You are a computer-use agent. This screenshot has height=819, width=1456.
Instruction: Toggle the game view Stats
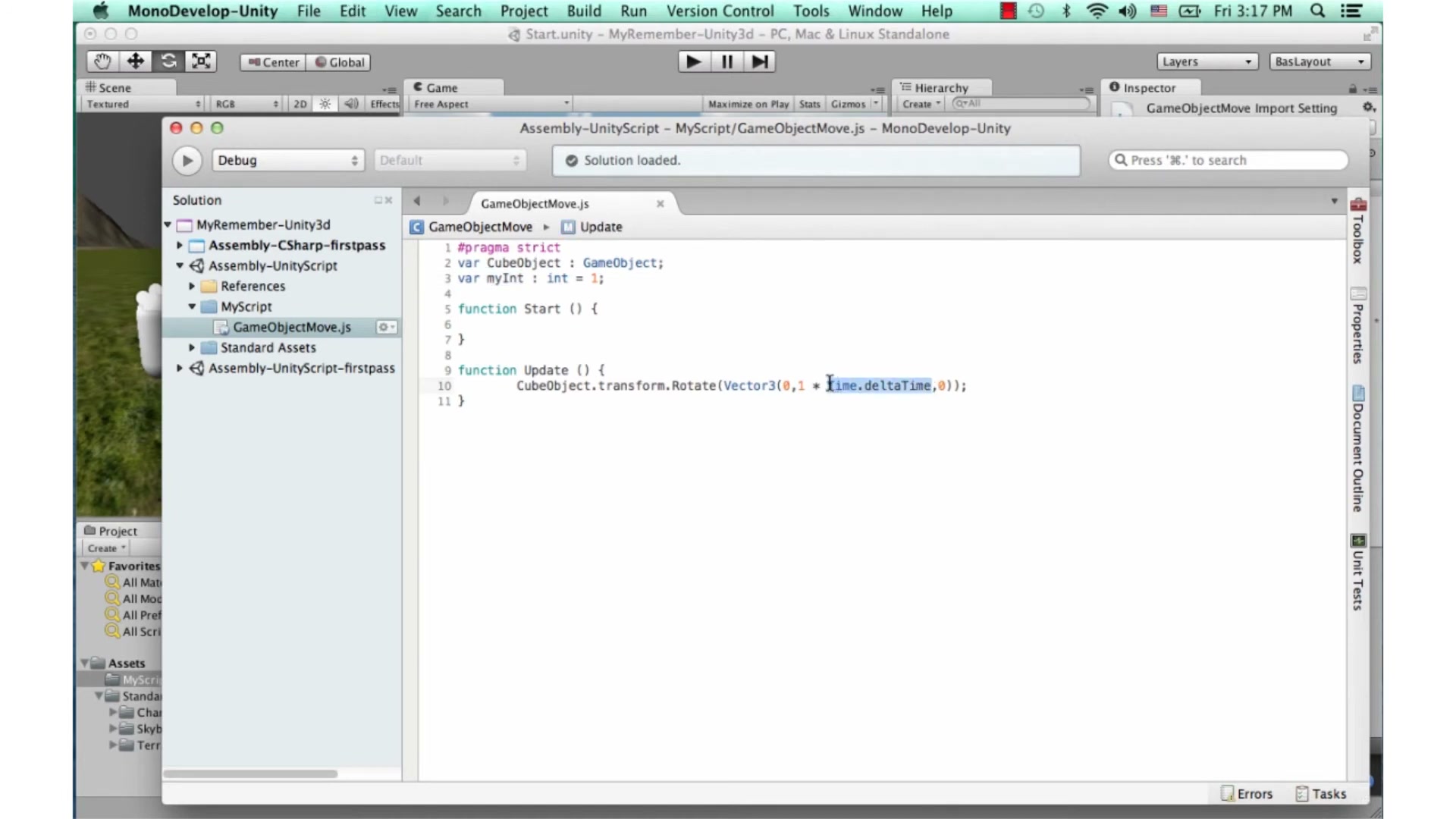tap(809, 104)
